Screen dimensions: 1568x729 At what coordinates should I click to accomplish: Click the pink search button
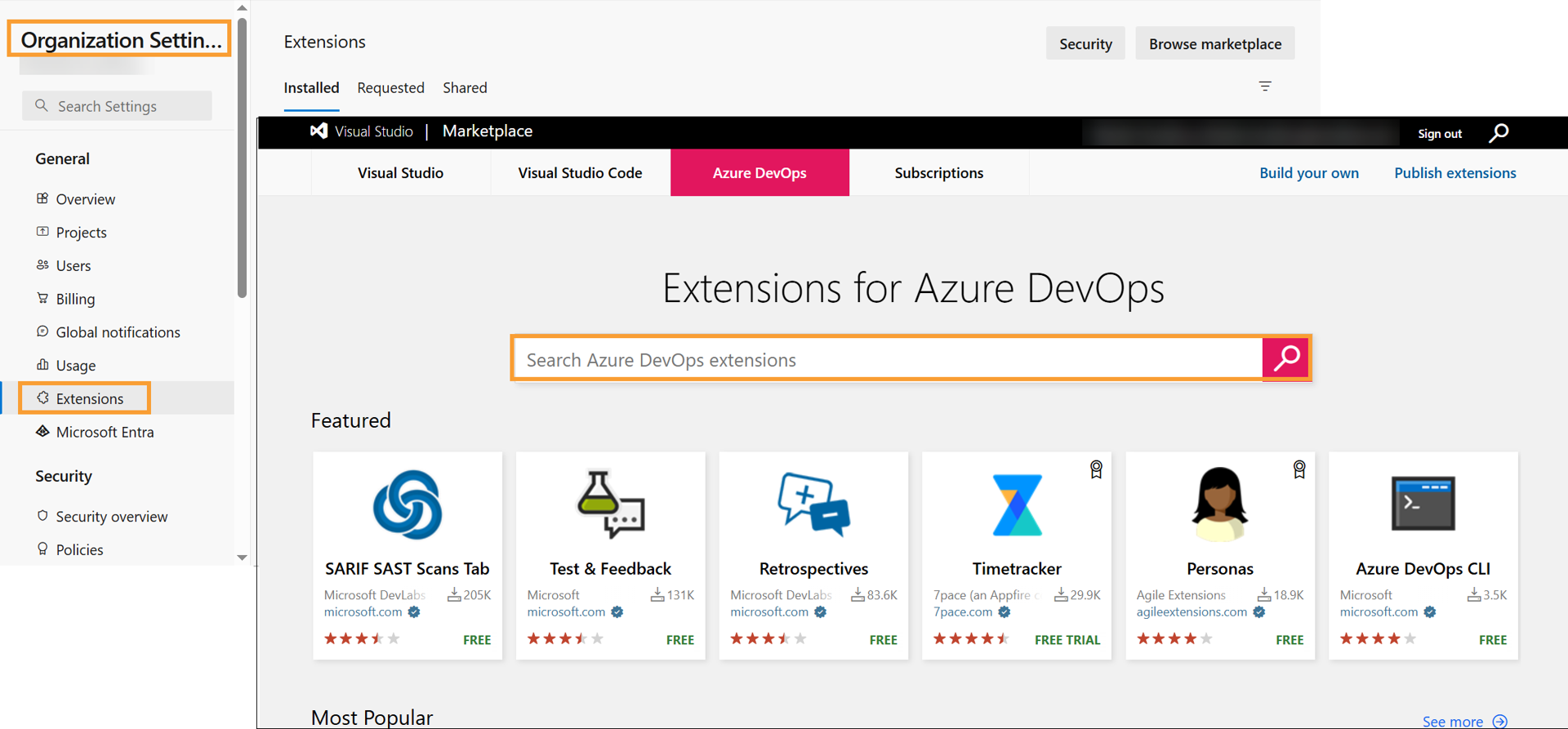tap(1286, 358)
